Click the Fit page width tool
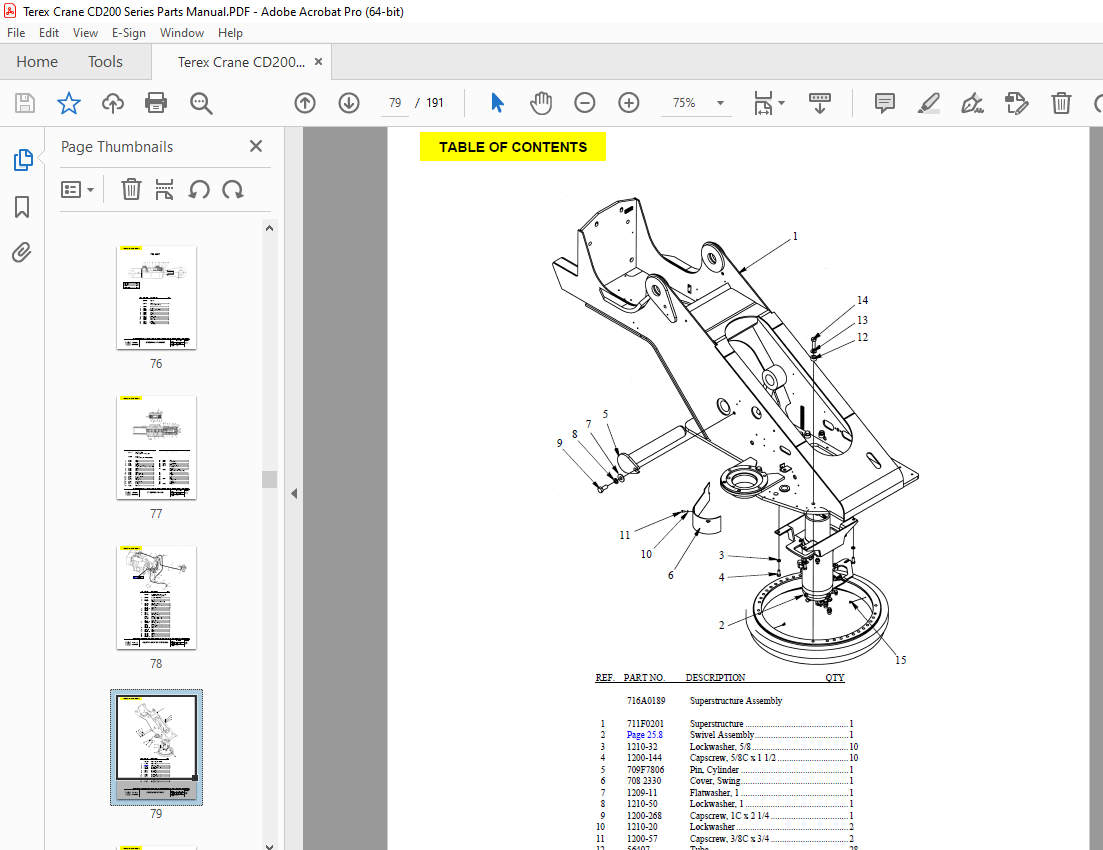 [x=763, y=103]
